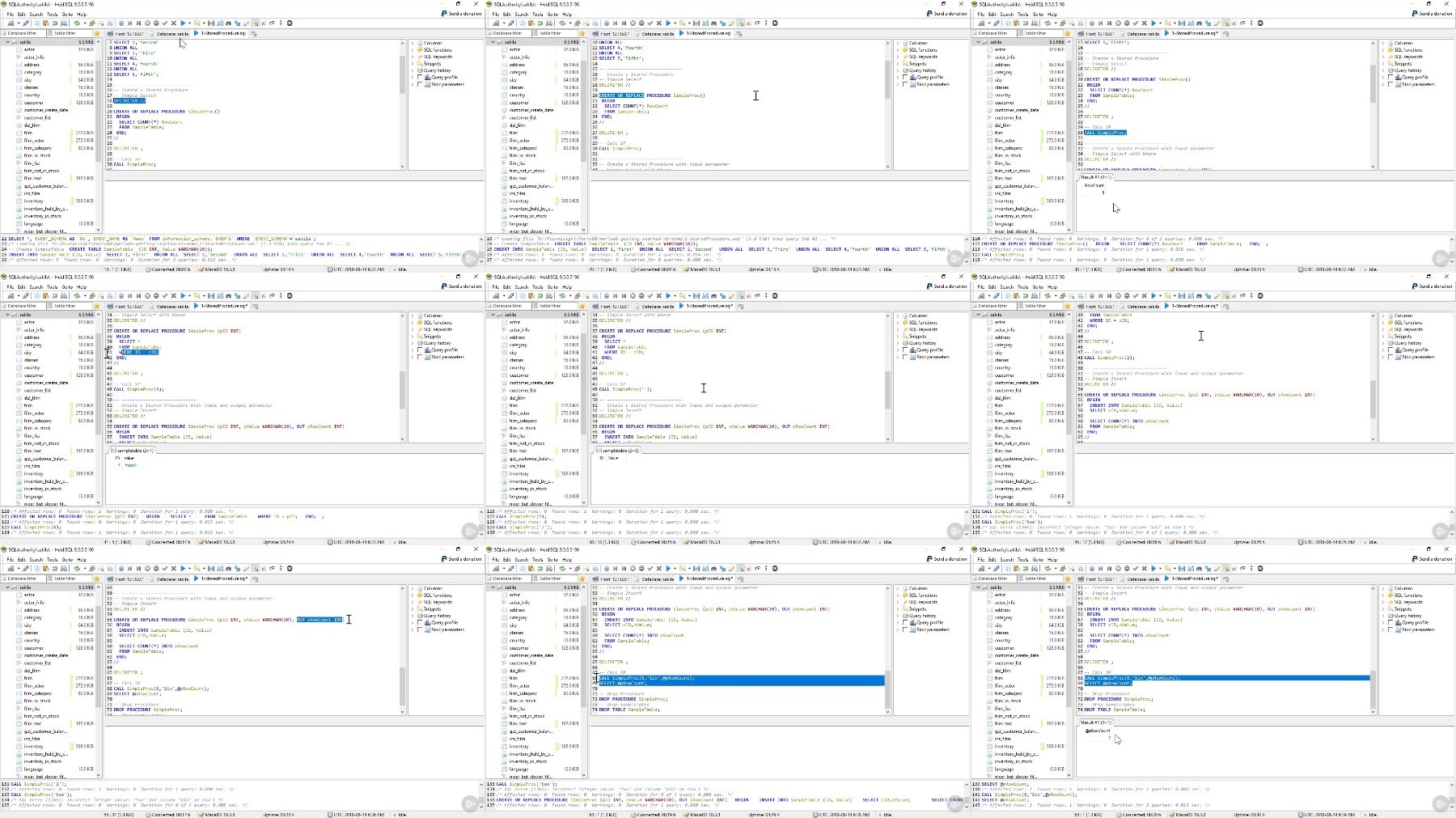Click highlighted Wrap lines icon in middle-right frame
This screenshot has width=1456, height=818.
[1226, 295]
